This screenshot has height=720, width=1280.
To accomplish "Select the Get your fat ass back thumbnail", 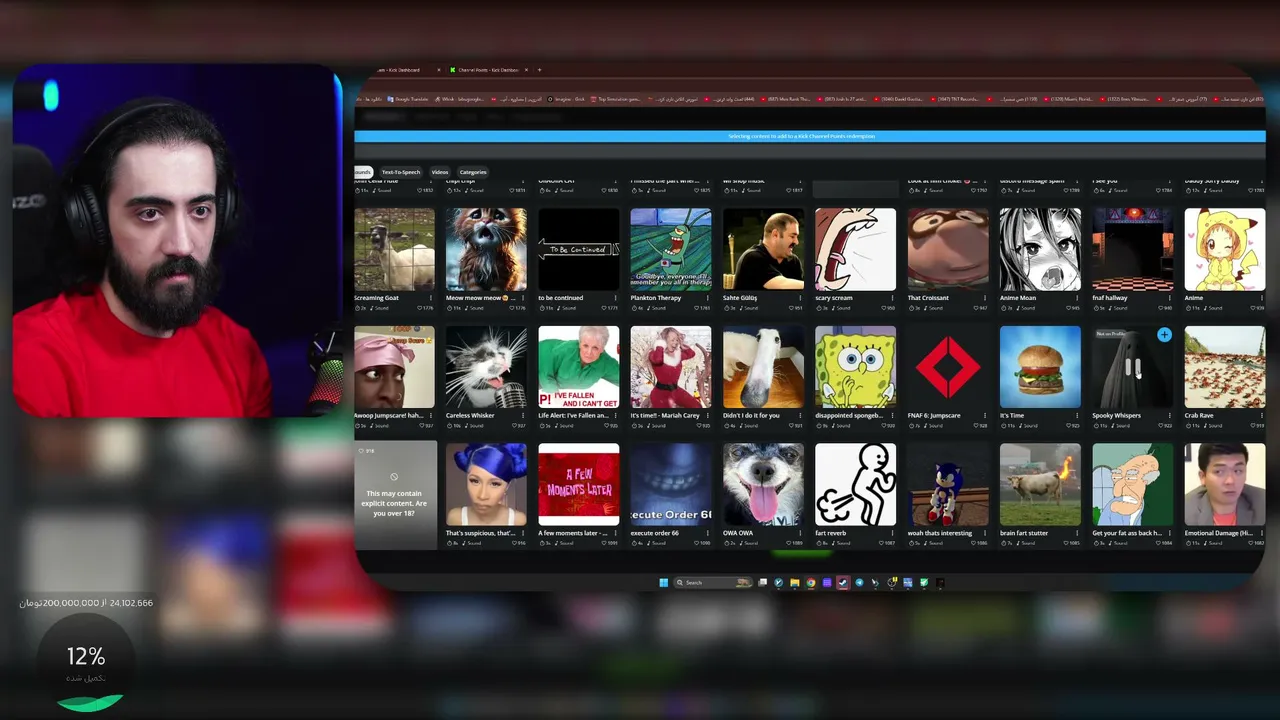I will coord(1132,485).
